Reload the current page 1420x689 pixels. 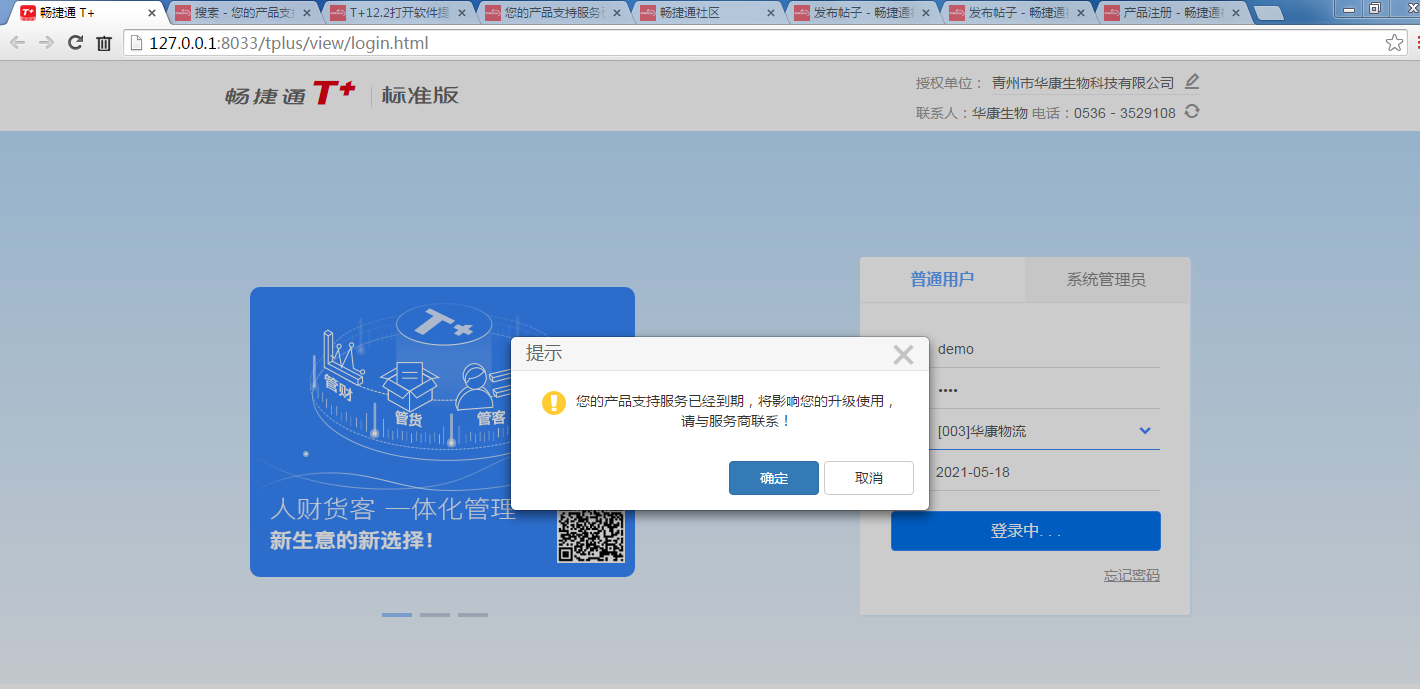coord(75,43)
